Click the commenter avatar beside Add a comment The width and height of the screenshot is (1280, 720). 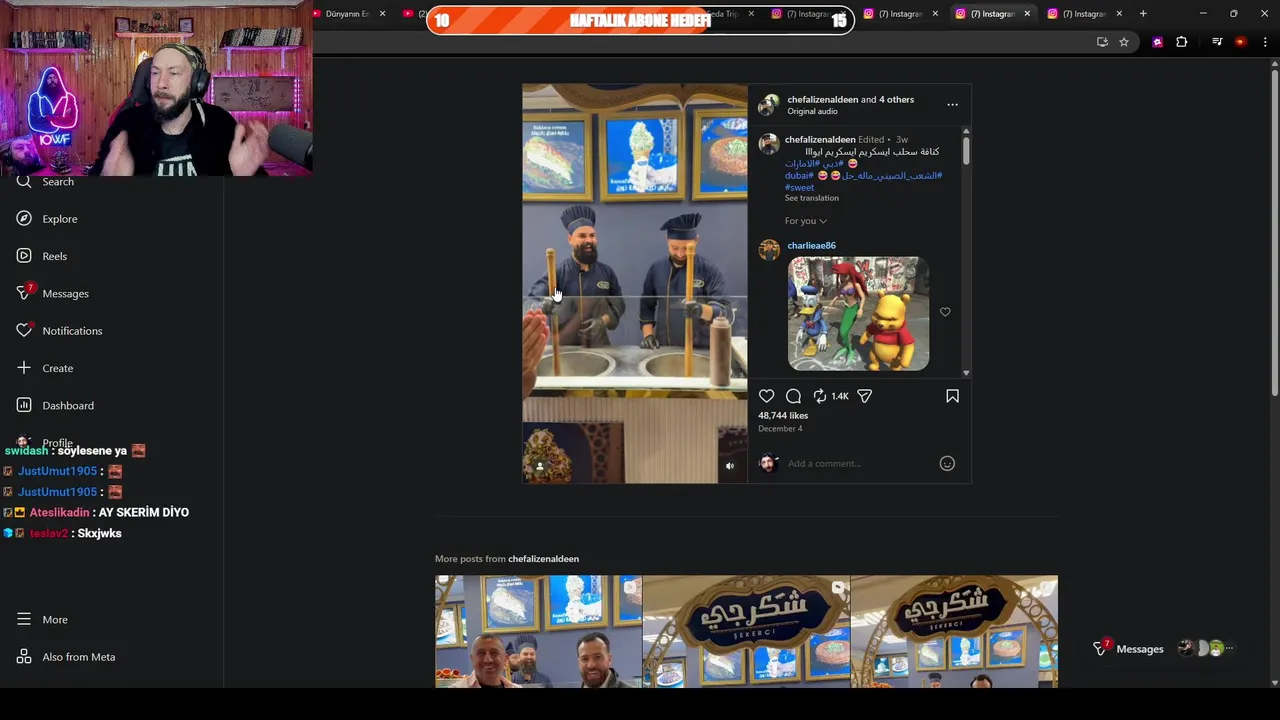pos(768,463)
